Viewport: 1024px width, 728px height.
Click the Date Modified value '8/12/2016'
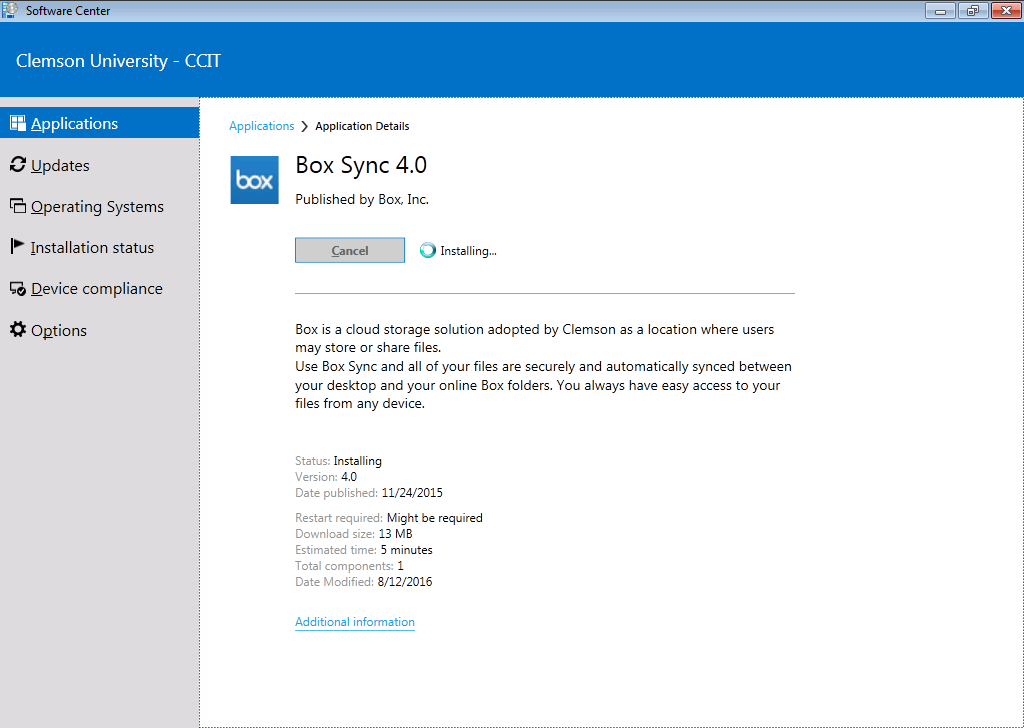(405, 582)
